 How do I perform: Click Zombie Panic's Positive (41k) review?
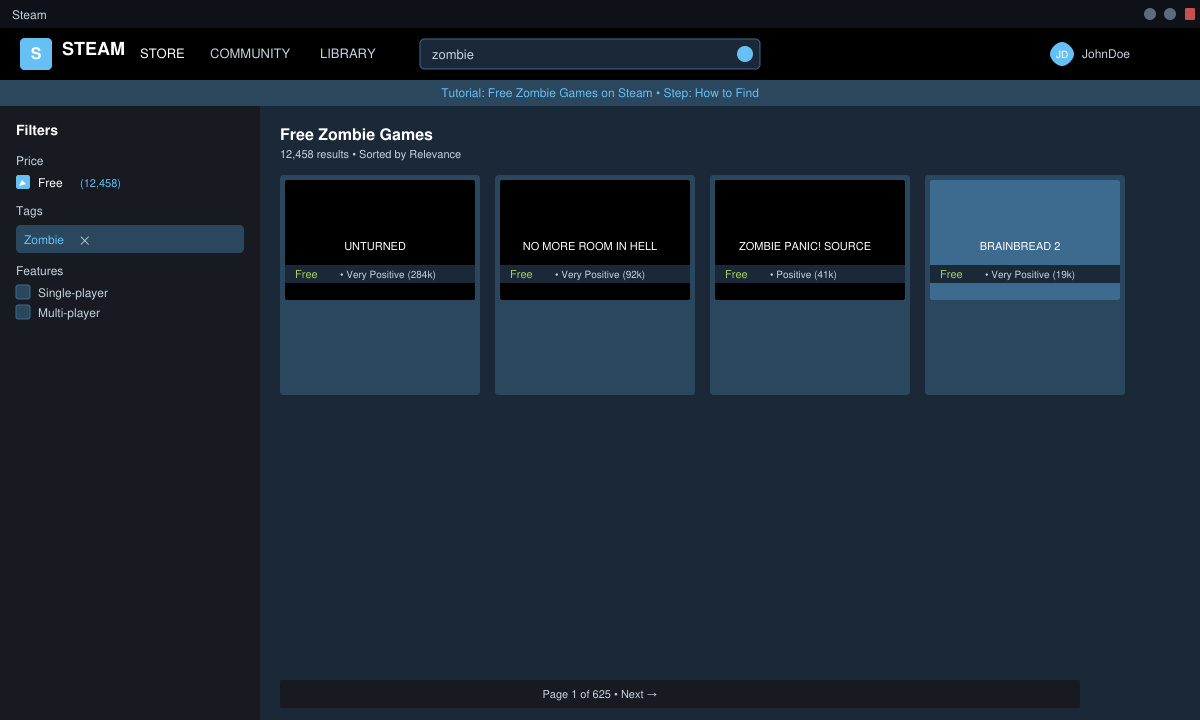coord(803,274)
